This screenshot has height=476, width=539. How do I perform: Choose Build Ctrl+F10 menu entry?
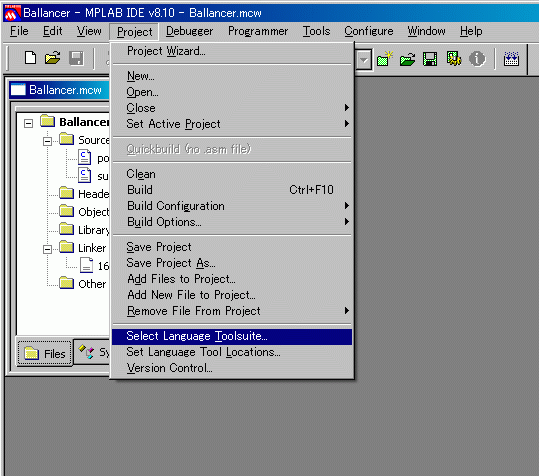click(x=232, y=190)
